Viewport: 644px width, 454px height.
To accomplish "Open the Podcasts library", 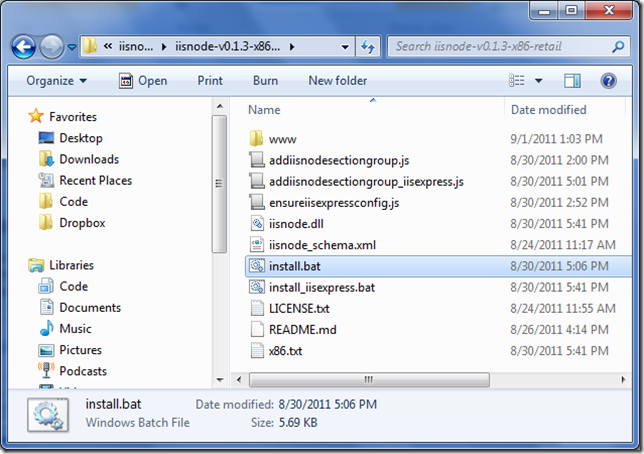I will (x=83, y=371).
